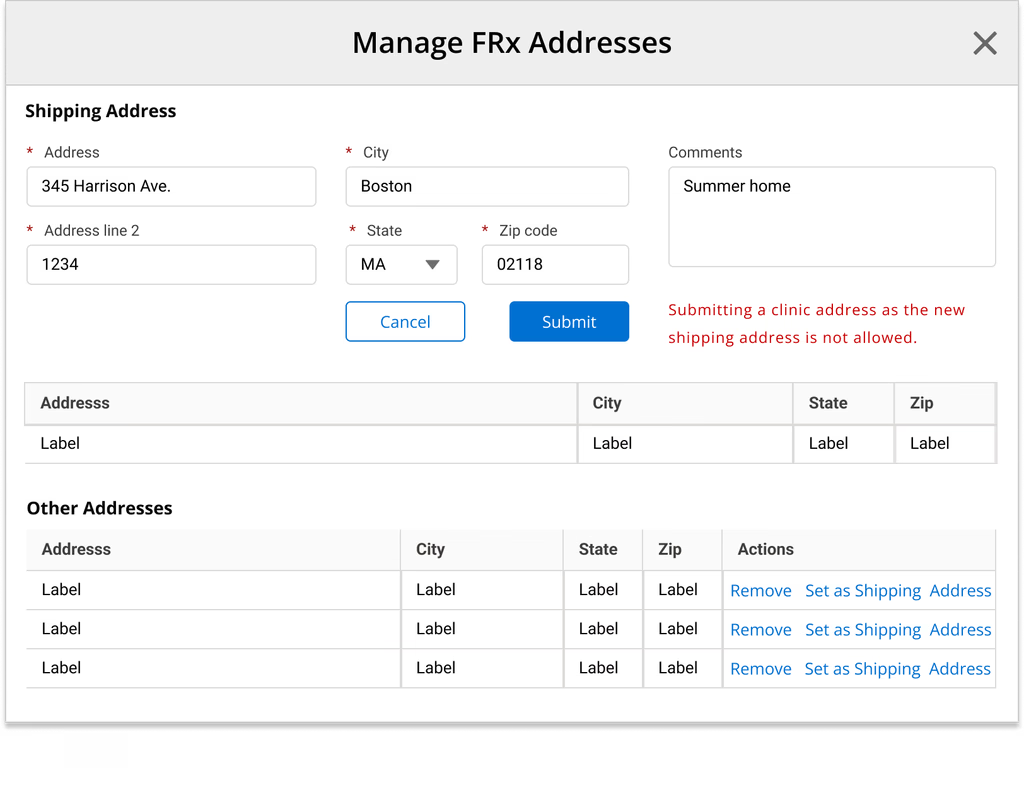This screenshot has width=1024, height=793.
Task: Select the State dropdown arrow showing MA
Action: (x=433, y=264)
